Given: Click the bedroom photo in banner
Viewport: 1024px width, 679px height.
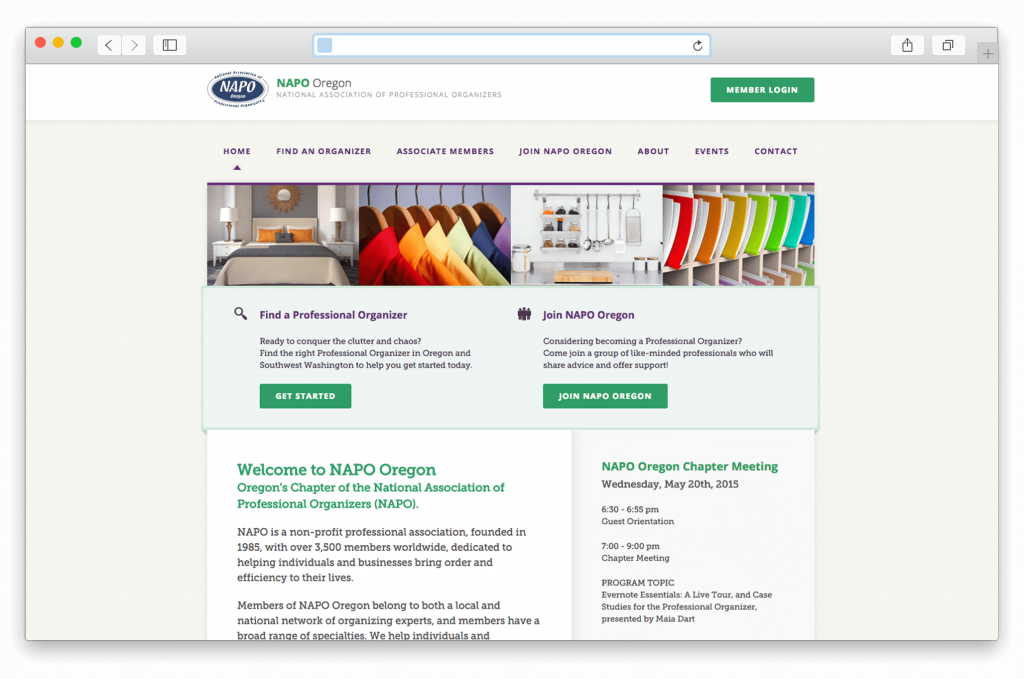Looking at the screenshot, I should [x=282, y=236].
